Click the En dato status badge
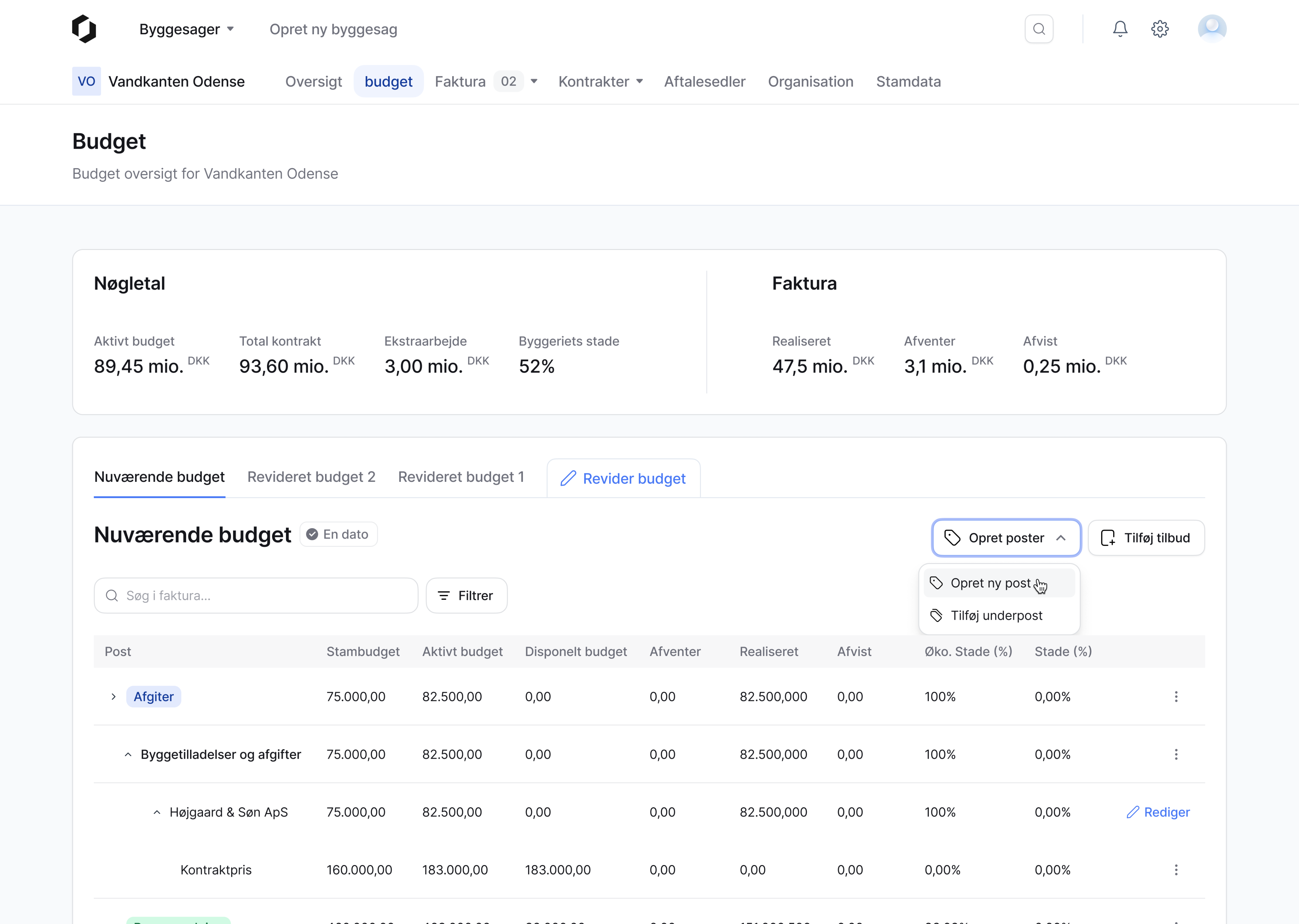This screenshot has height=924, width=1299. [338, 534]
